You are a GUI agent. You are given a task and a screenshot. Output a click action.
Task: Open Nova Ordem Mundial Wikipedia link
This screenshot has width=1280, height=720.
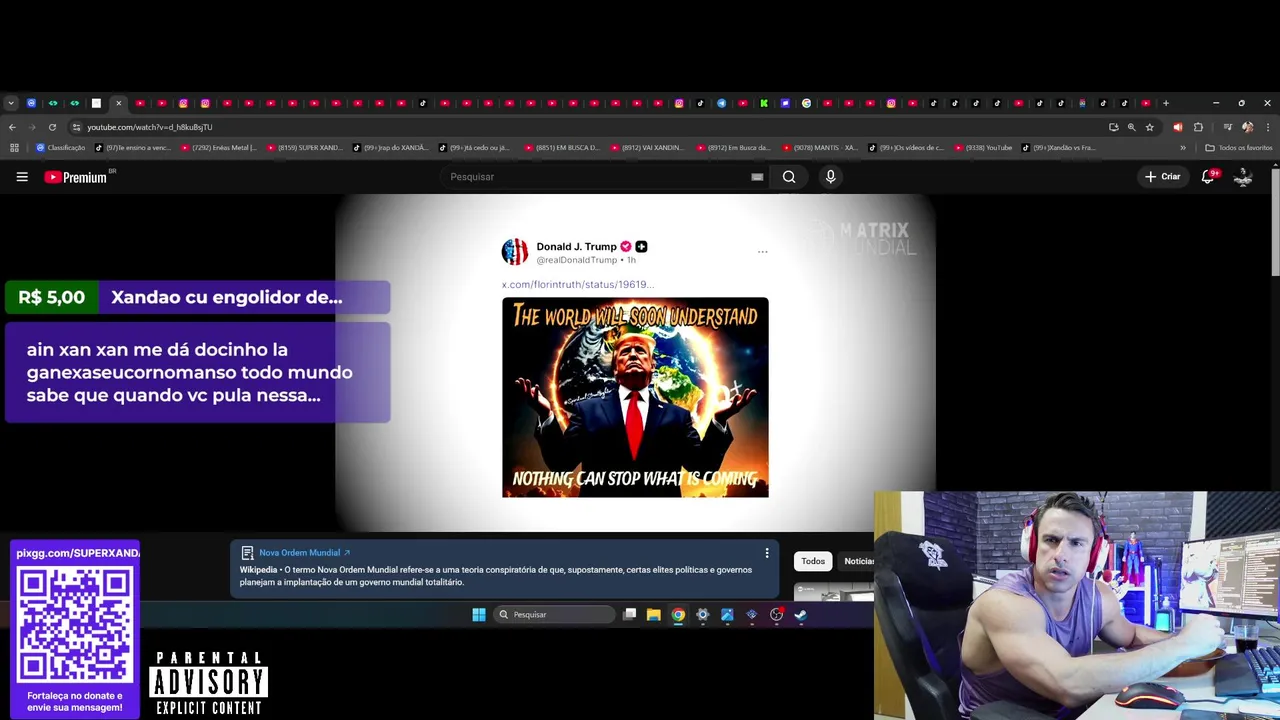pyautogui.click(x=304, y=553)
